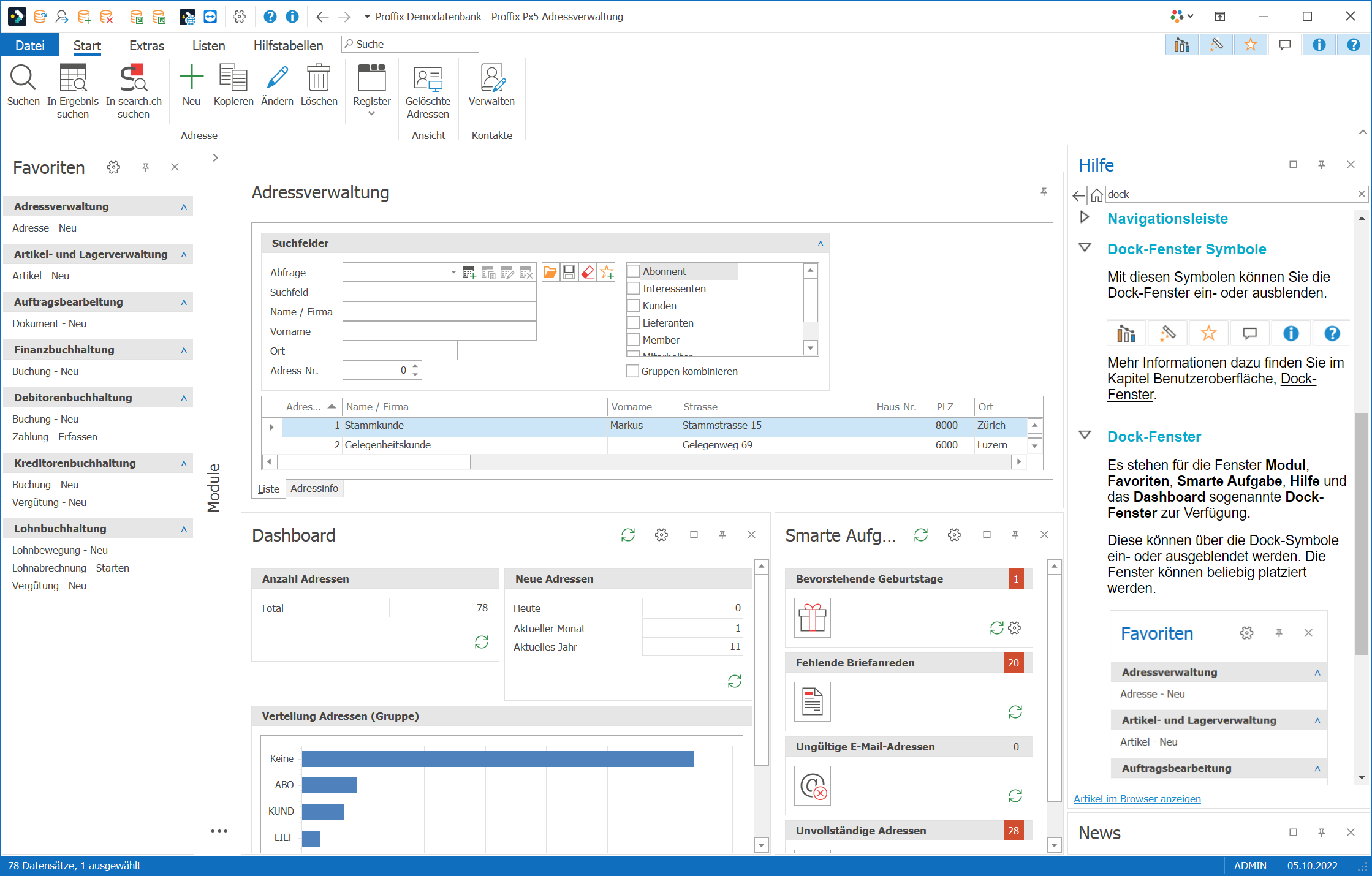Viewport: 1372px width, 876px height.
Task: Increase the Adress-Nr. spinner value
Action: pyautogui.click(x=415, y=366)
